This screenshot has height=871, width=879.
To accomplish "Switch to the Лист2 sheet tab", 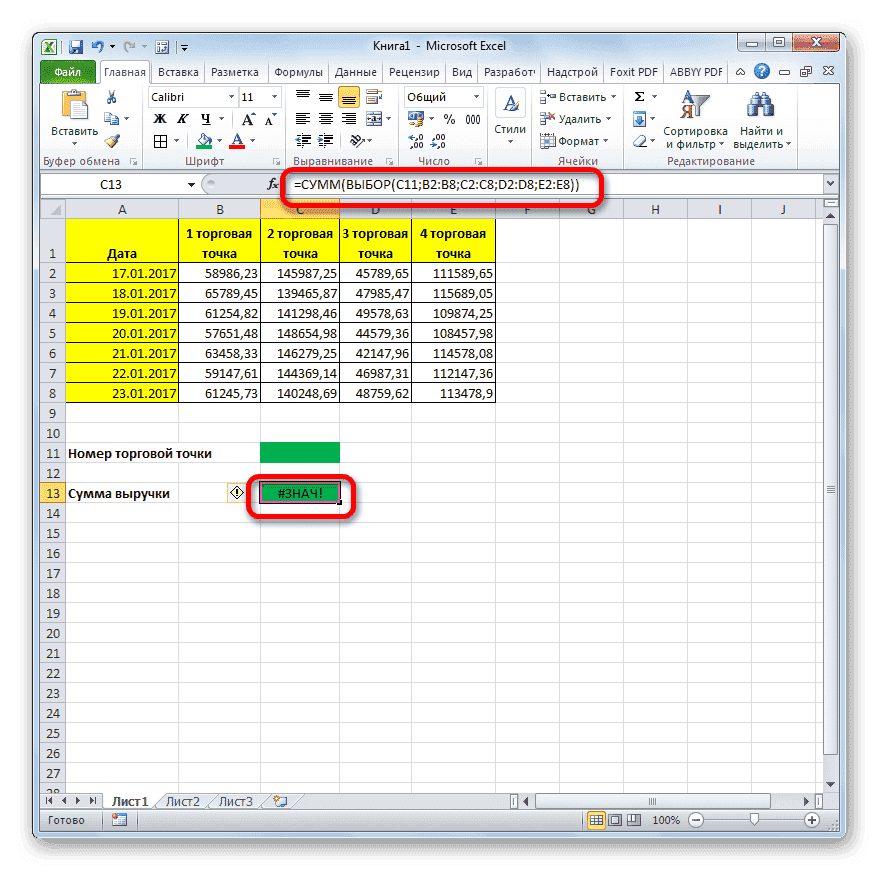I will tap(182, 800).
